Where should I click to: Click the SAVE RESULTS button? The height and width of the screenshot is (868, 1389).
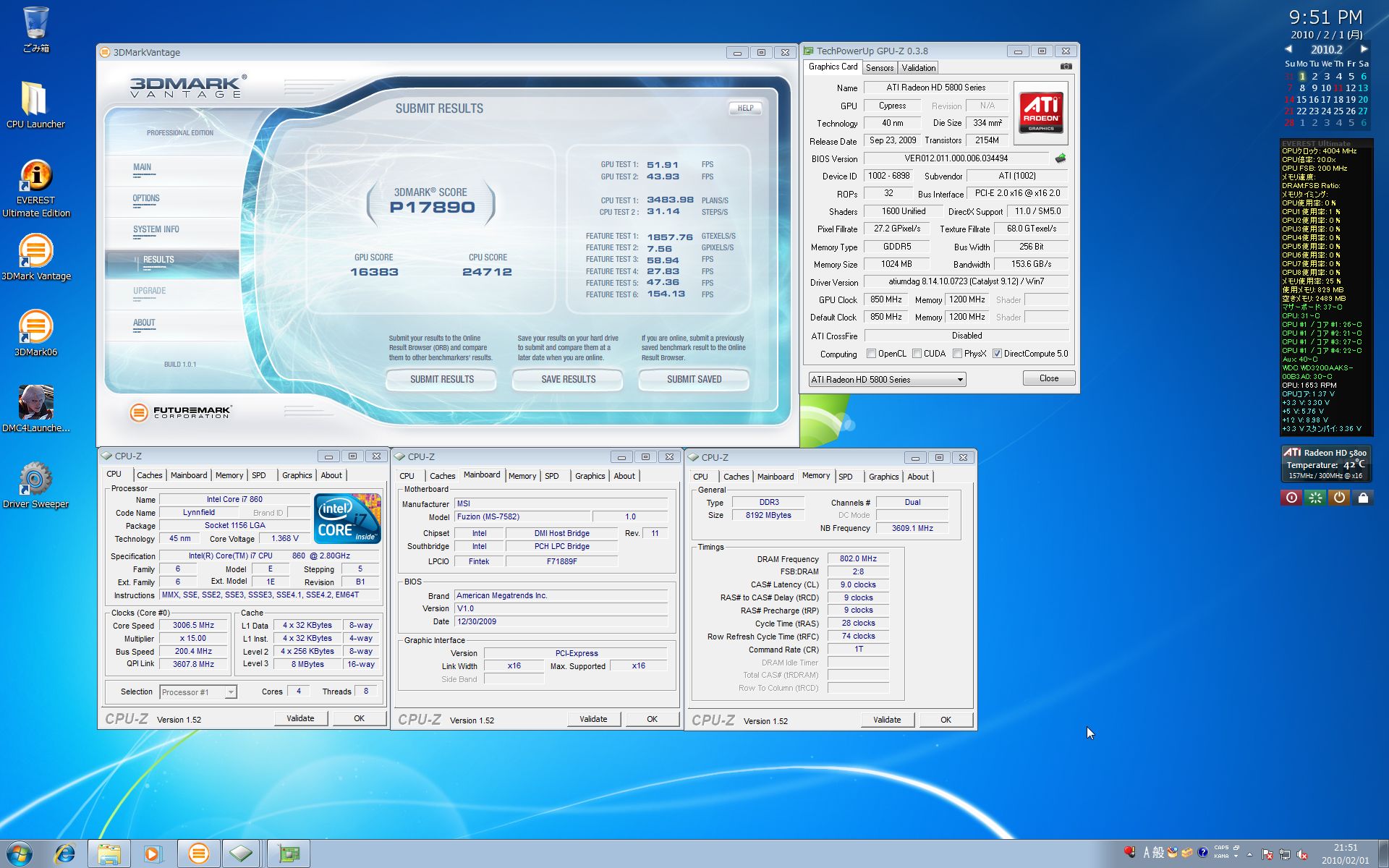(568, 380)
